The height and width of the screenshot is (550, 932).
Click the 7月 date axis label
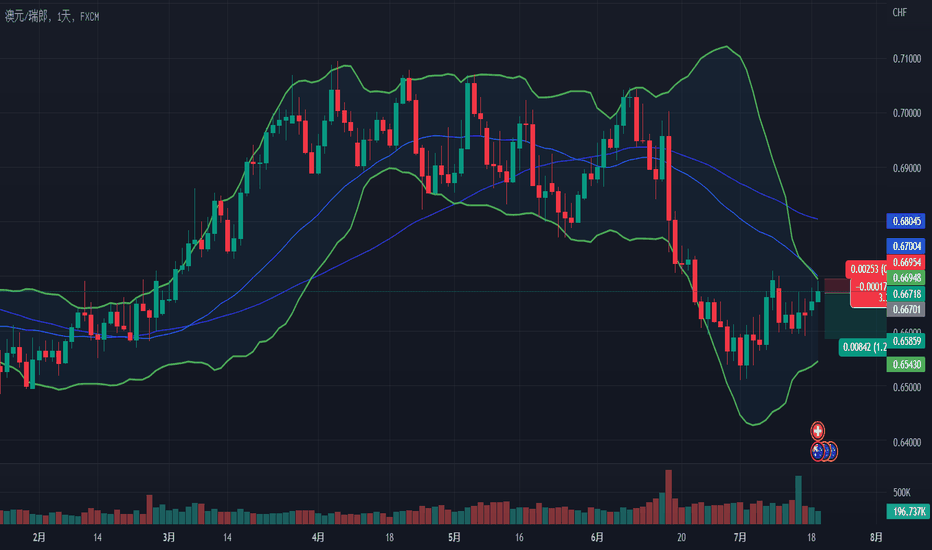[740, 538]
